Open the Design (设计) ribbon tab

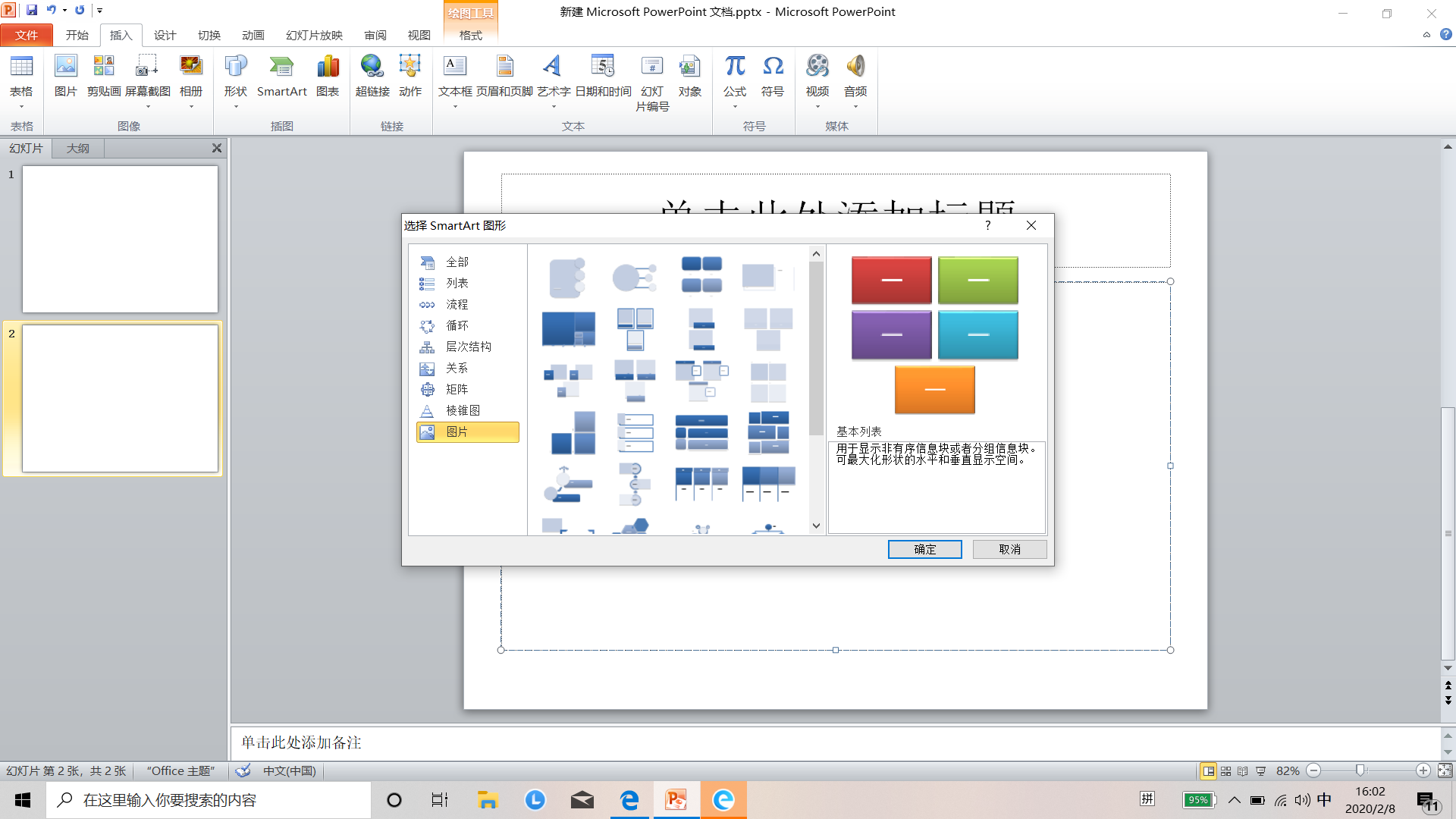click(165, 35)
